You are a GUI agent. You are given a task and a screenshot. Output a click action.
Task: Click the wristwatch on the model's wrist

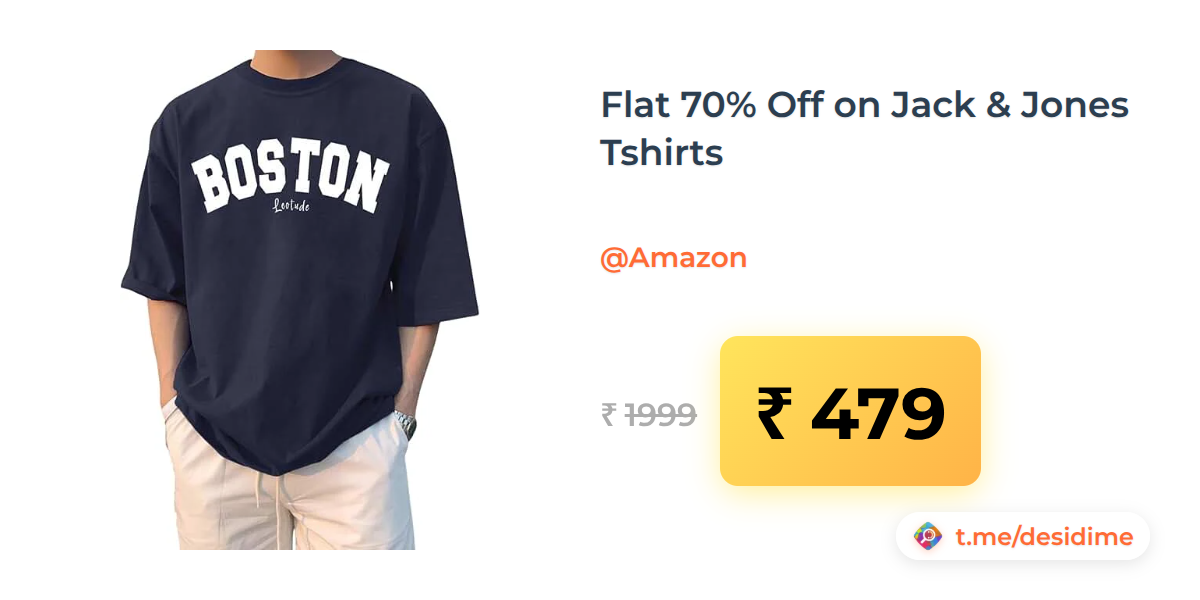coord(404,423)
